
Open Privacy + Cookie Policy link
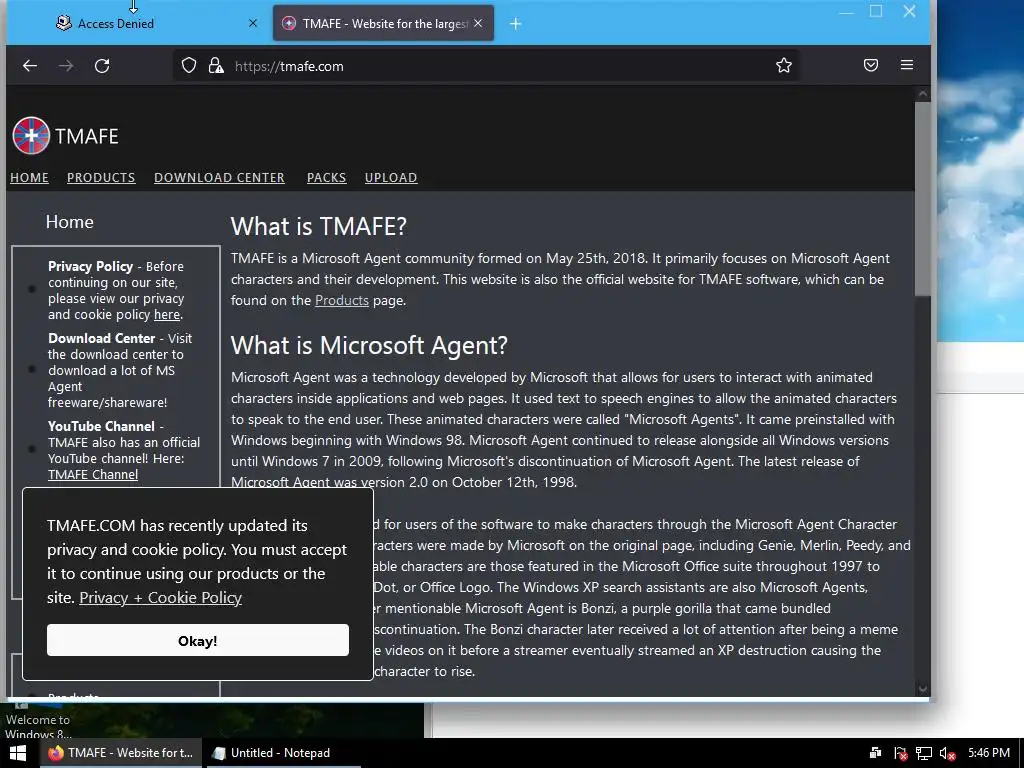161,598
